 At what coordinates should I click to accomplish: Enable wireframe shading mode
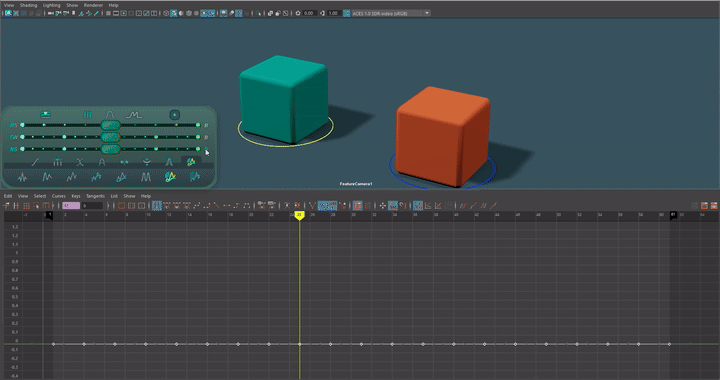tap(166, 13)
